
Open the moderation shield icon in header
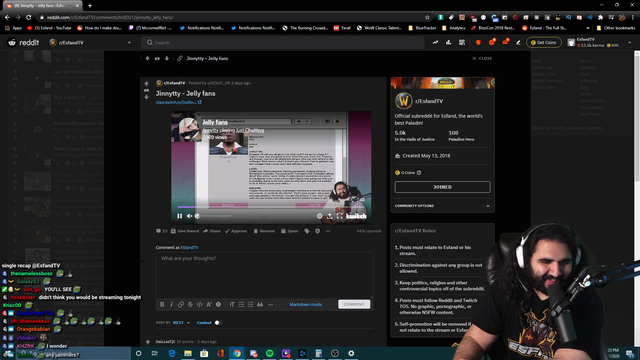[x=478, y=42]
